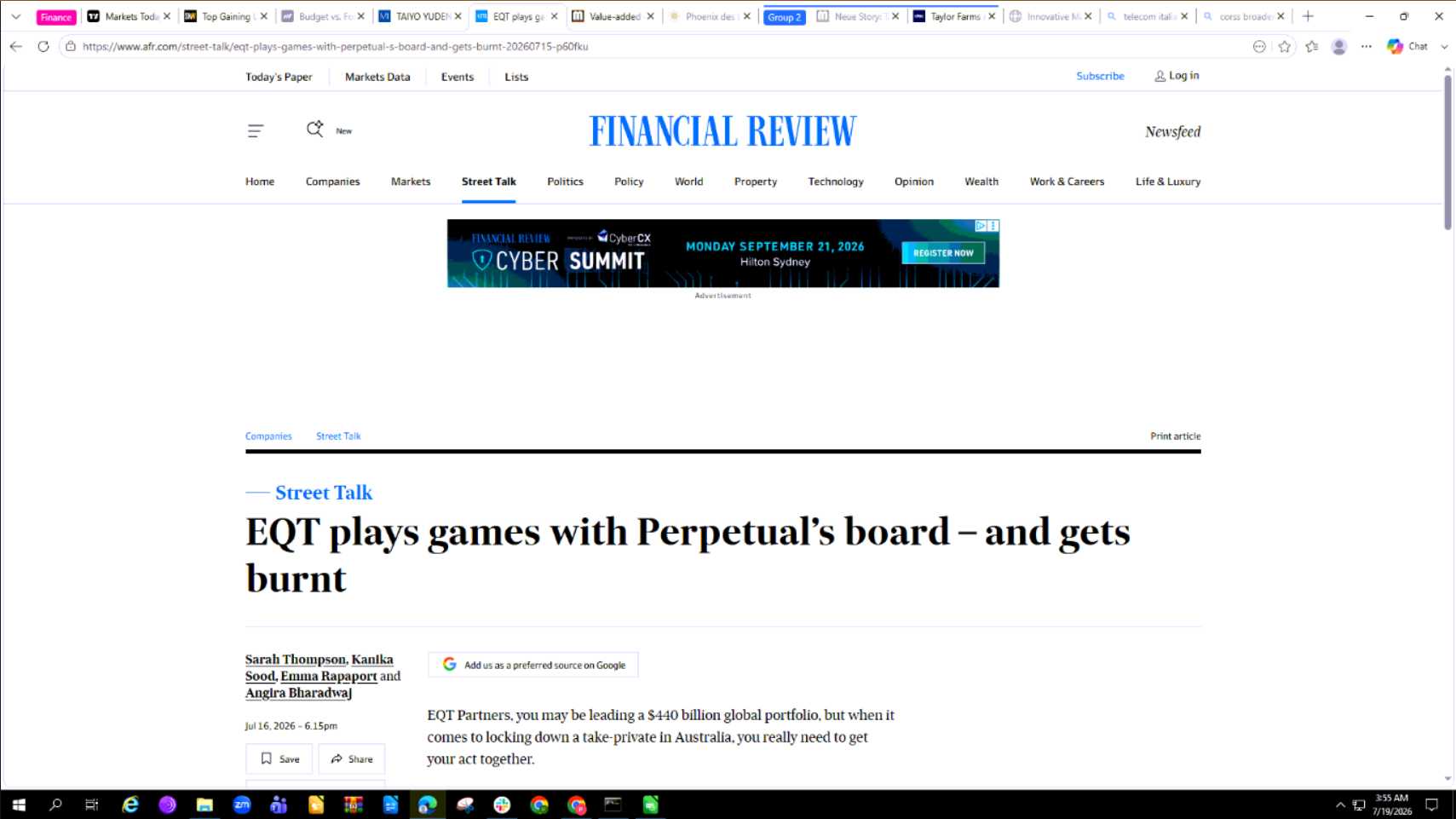Open the Newsfeed link
The image size is (1456, 819).
click(x=1172, y=131)
